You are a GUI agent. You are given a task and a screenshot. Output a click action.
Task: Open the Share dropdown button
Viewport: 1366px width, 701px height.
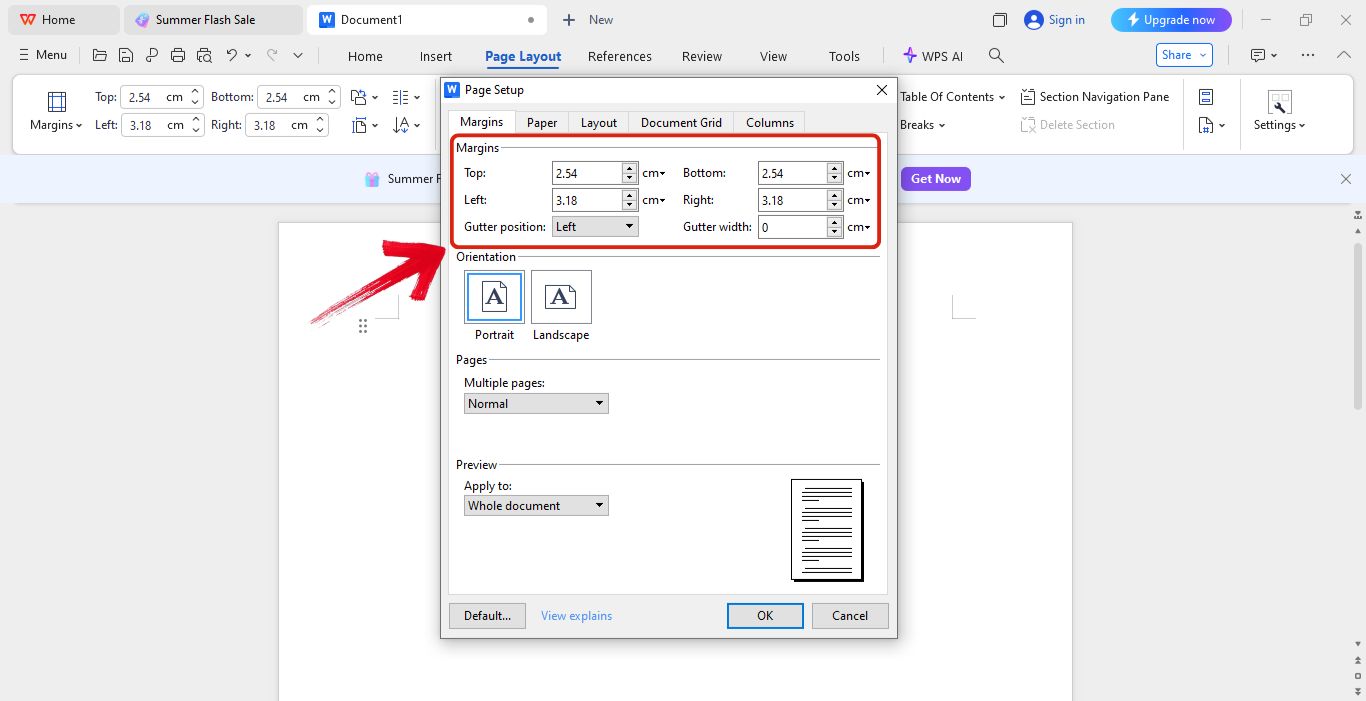1184,55
